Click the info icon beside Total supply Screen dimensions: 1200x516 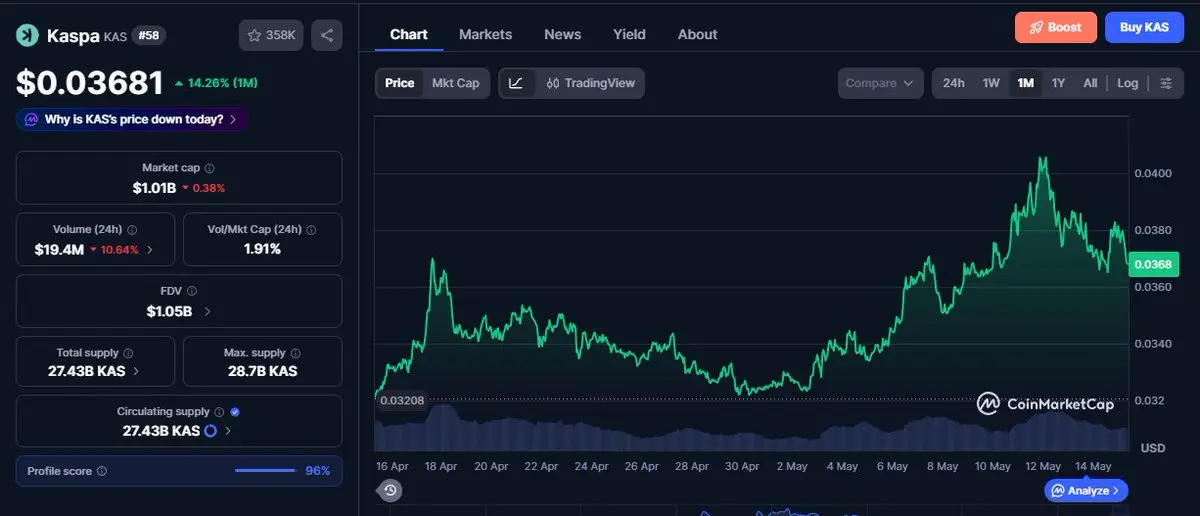click(128, 353)
